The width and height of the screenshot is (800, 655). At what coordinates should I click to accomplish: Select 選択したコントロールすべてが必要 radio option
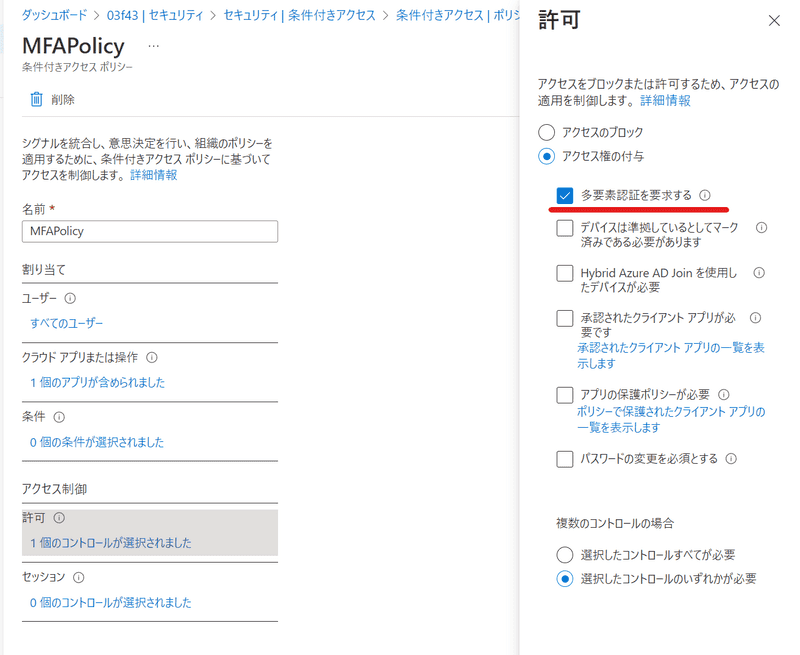pos(566,554)
